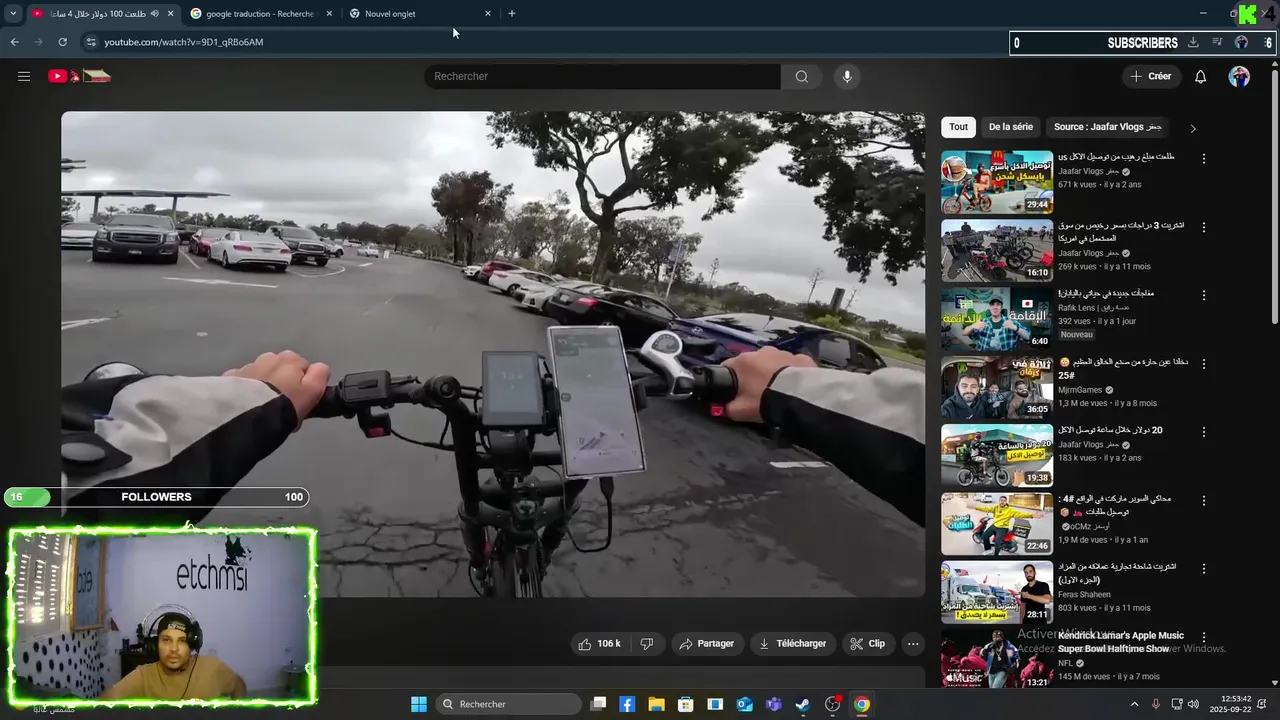Open Microsoft Teams from the taskbar

(x=774, y=704)
